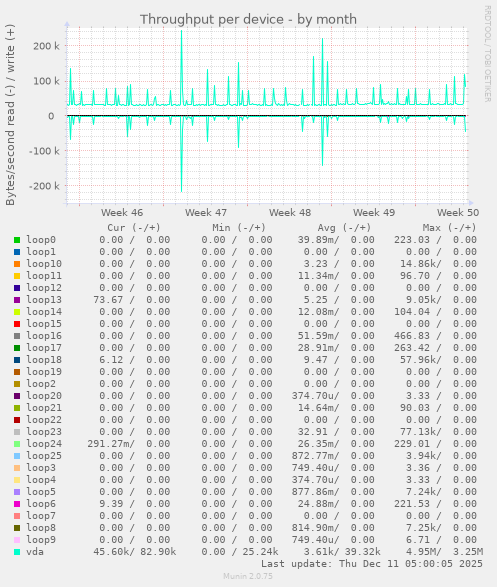
Task: Click the Avg (-/+) column header
Action: click(344, 228)
